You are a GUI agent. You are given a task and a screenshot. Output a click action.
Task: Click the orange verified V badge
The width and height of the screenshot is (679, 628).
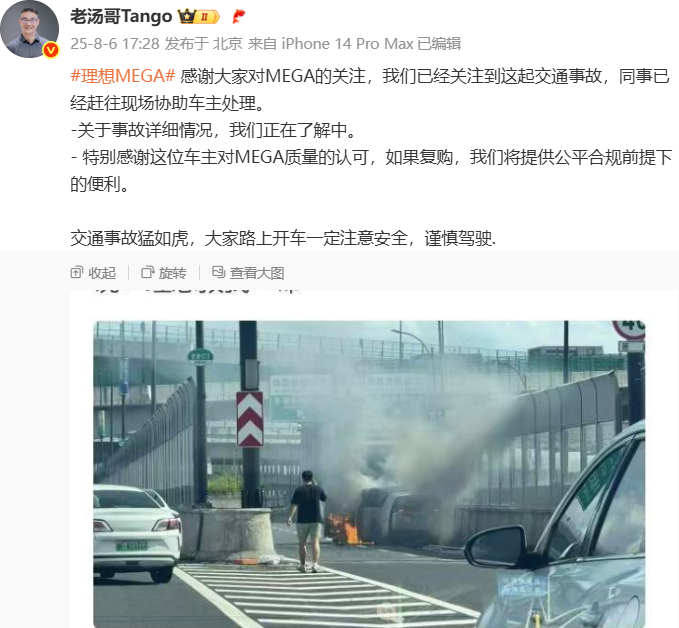pyautogui.click(x=51, y=50)
